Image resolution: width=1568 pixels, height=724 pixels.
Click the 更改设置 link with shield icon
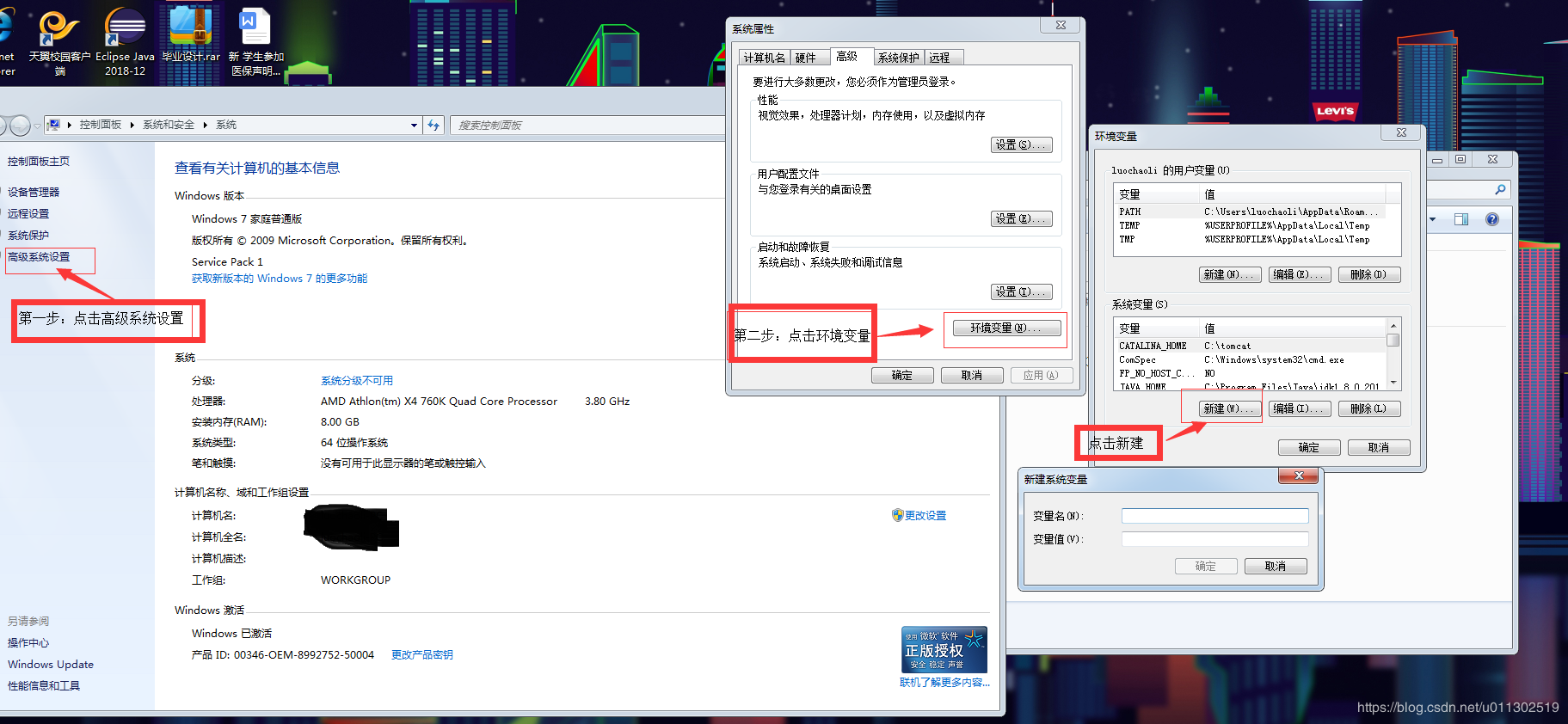coord(919,516)
